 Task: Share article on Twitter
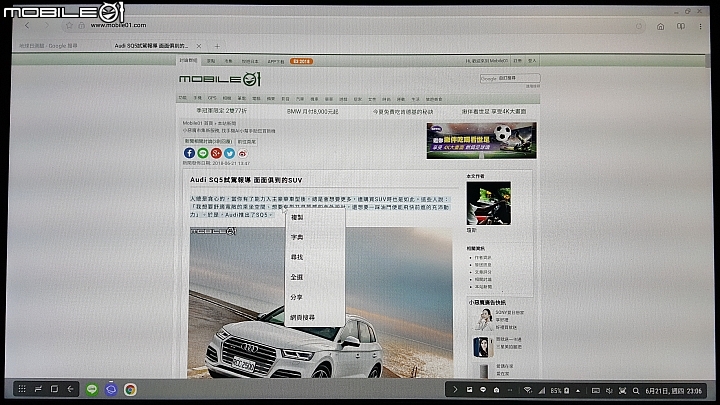pos(230,153)
